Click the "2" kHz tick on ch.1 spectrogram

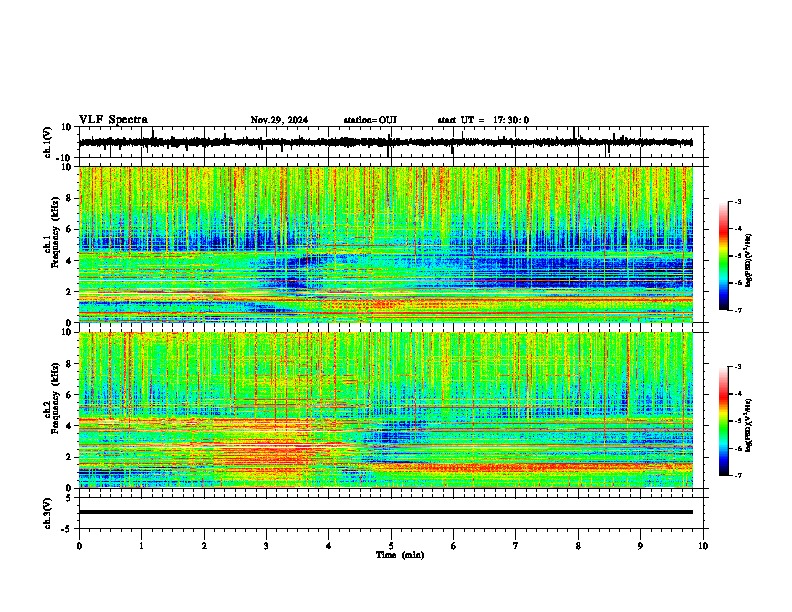70,291
